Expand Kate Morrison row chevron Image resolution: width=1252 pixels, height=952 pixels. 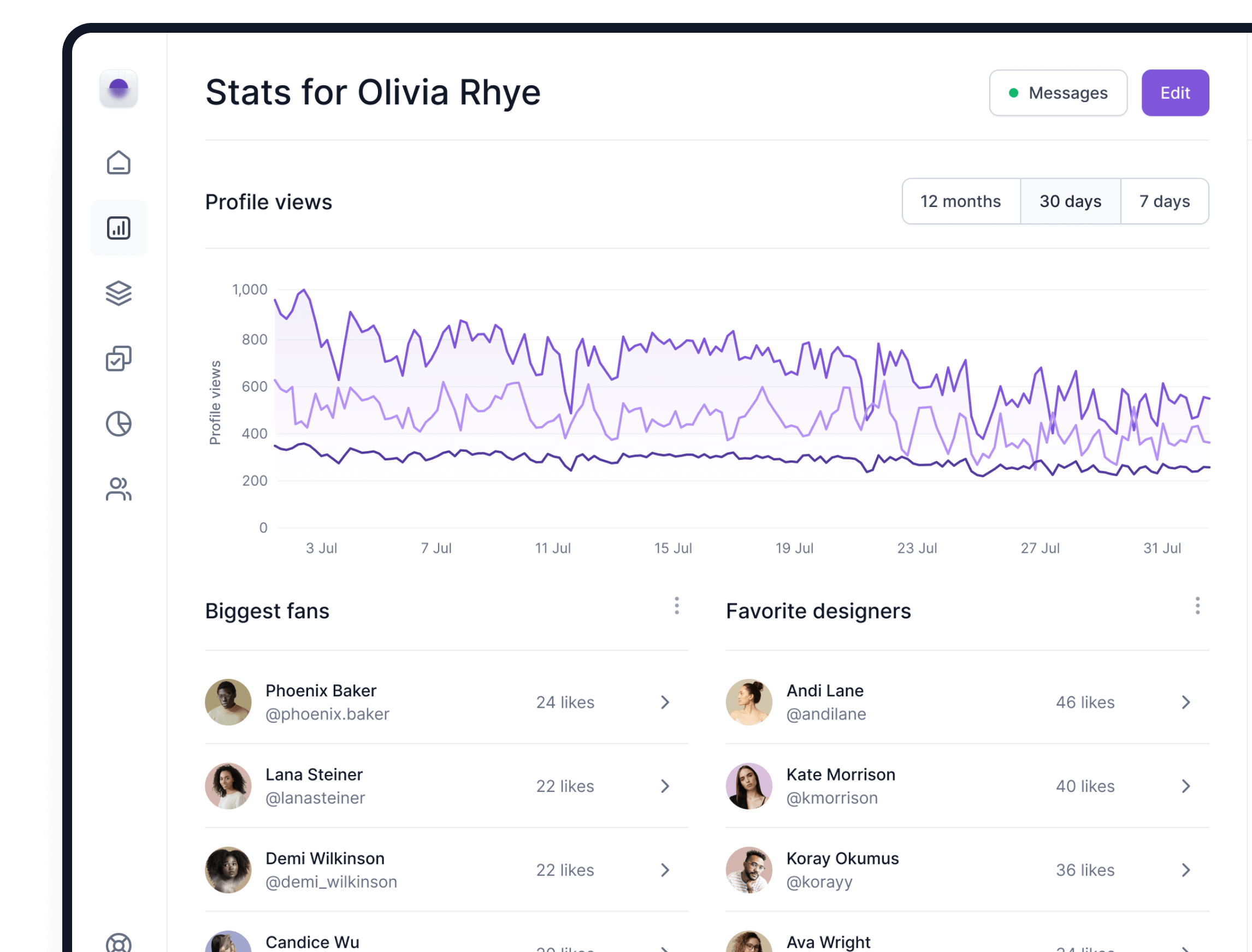pyautogui.click(x=1186, y=787)
